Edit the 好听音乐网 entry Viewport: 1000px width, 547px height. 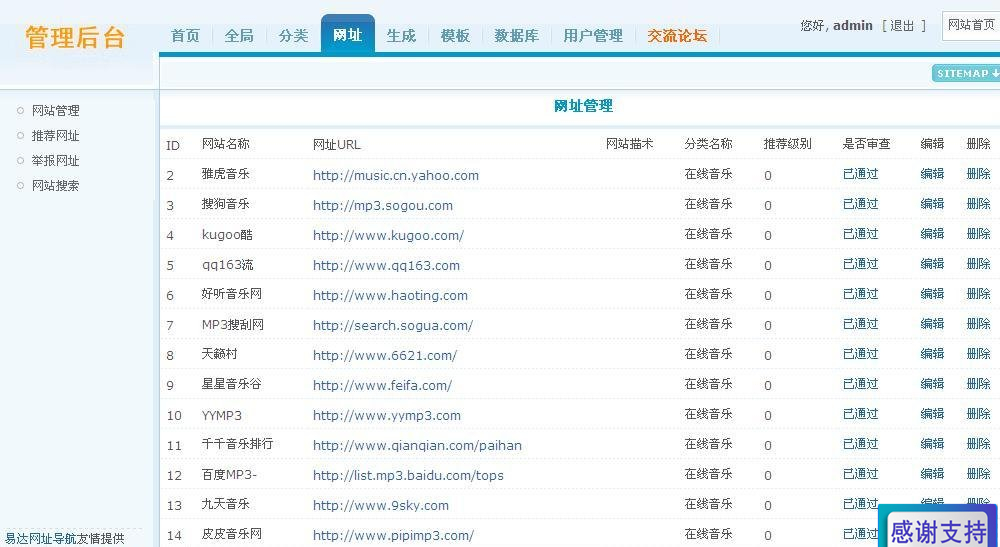932,293
